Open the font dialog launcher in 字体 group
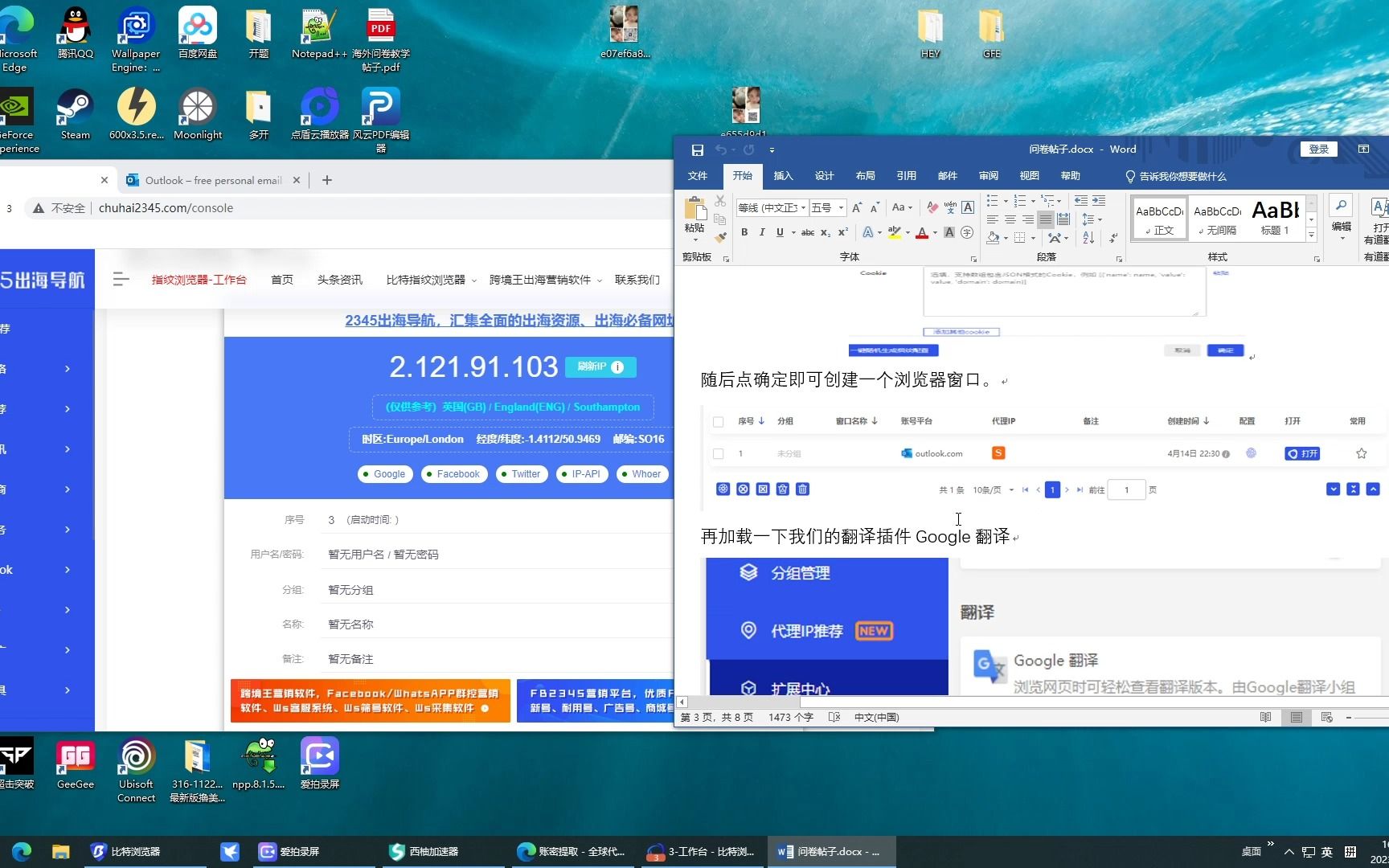 (x=973, y=259)
